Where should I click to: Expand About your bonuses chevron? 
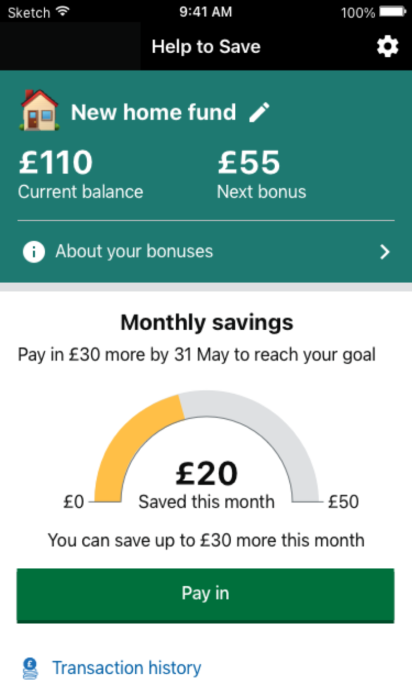pyautogui.click(x=385, y=252)
